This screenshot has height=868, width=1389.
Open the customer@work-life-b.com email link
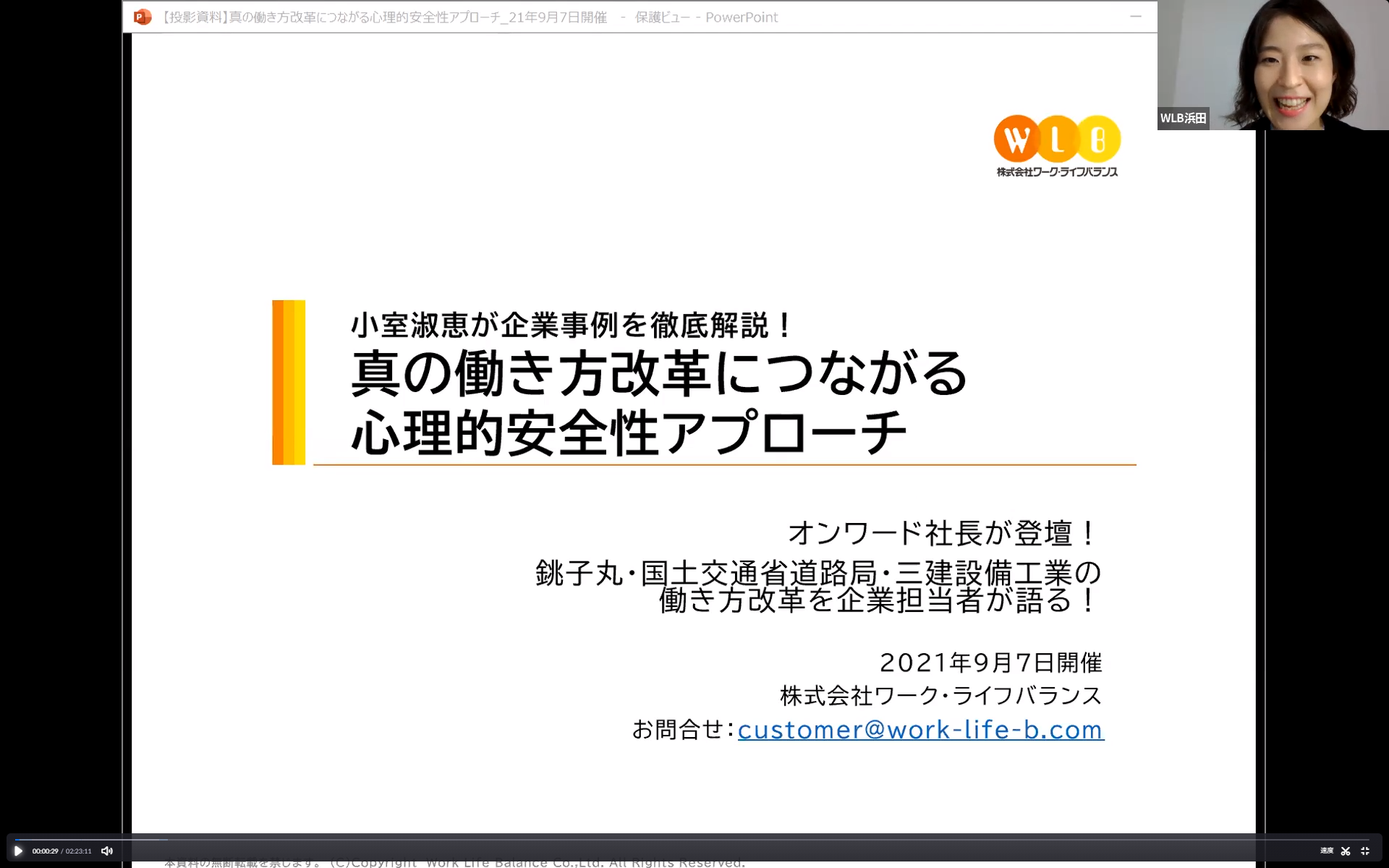(x=920, y=729)
